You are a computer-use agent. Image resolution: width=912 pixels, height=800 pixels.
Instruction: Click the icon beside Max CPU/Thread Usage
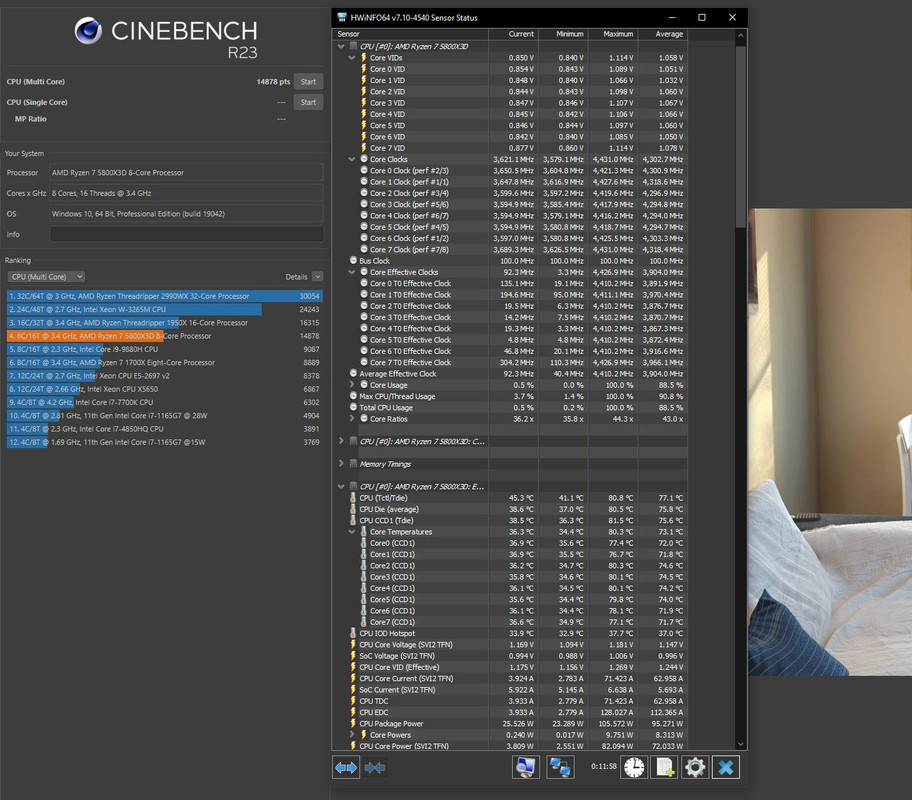pyautogui.click(x=353, y=396)
